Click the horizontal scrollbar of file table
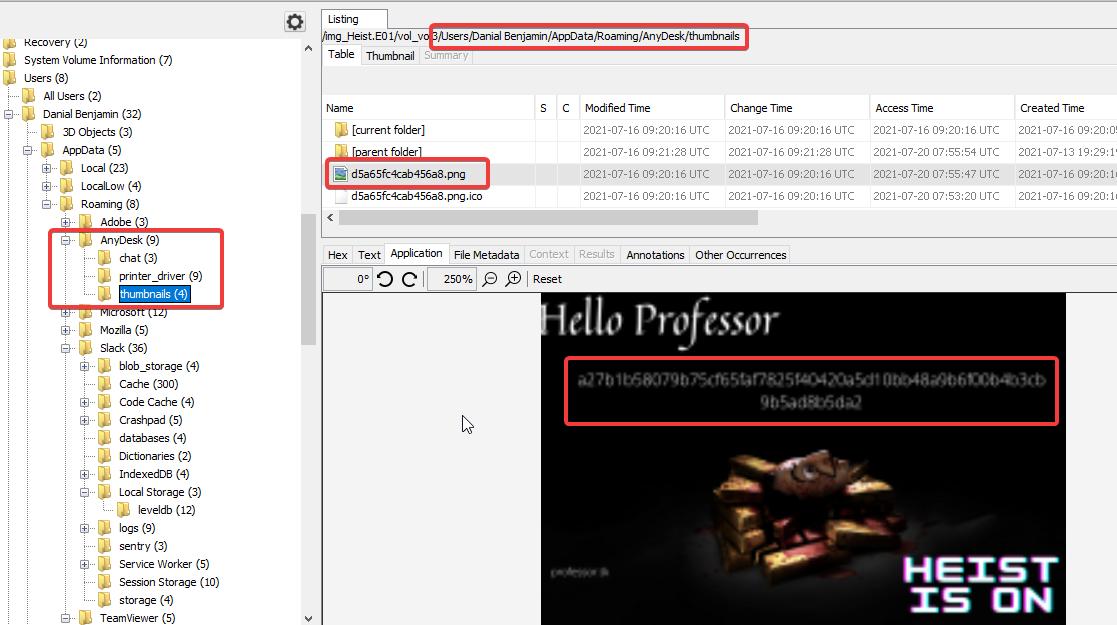 pos(540,217)
